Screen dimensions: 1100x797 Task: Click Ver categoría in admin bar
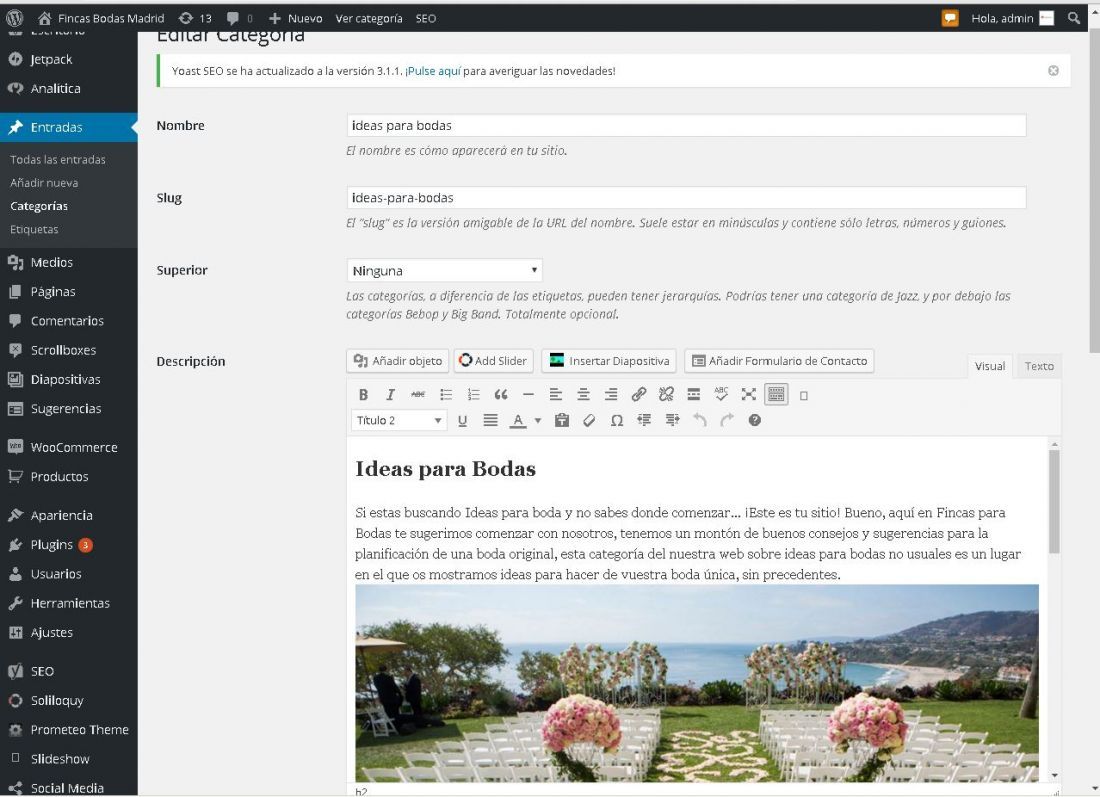click(x=369, y=18)
